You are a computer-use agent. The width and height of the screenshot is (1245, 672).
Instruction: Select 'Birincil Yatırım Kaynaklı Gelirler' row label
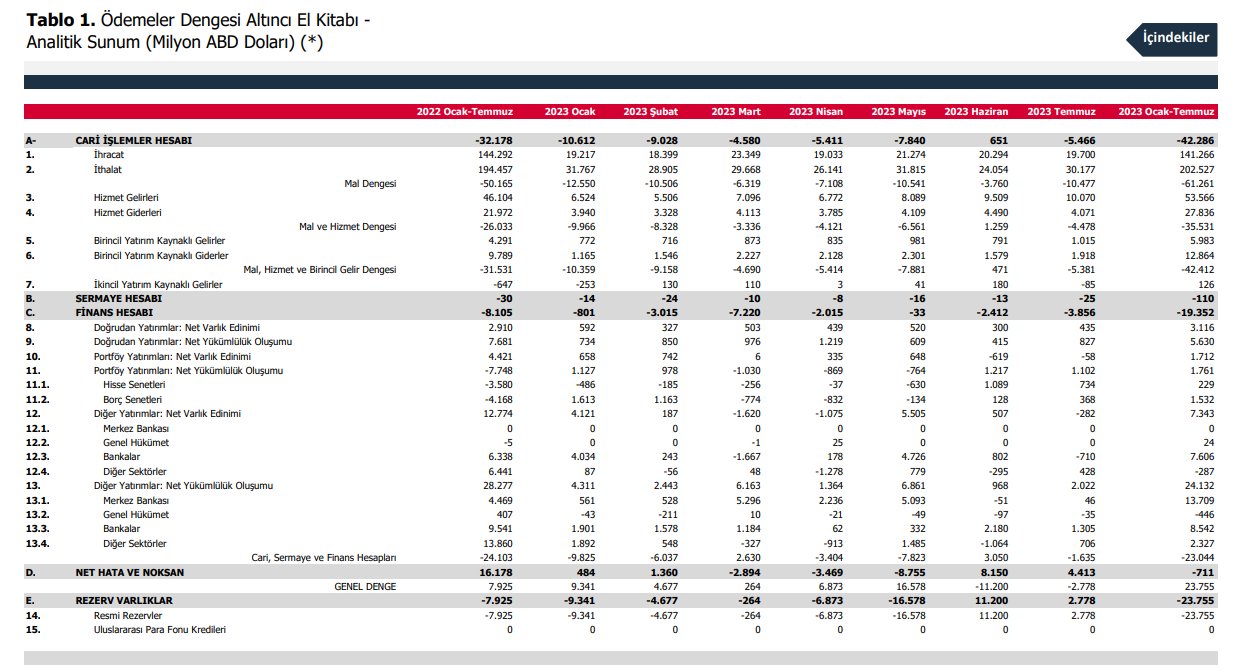(x=159, y=241)
